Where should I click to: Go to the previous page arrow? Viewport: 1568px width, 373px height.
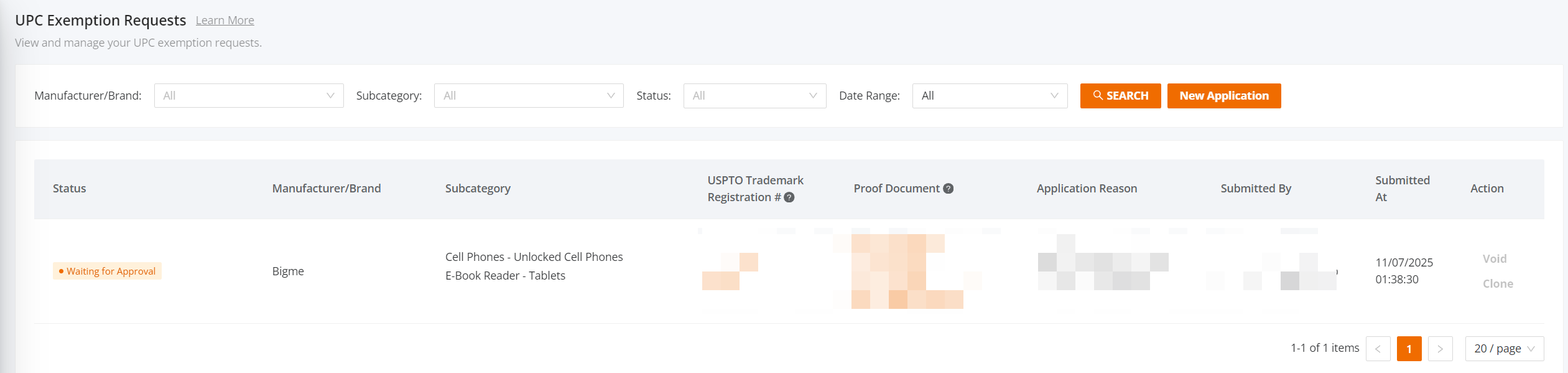click(x=1378, y=349)
